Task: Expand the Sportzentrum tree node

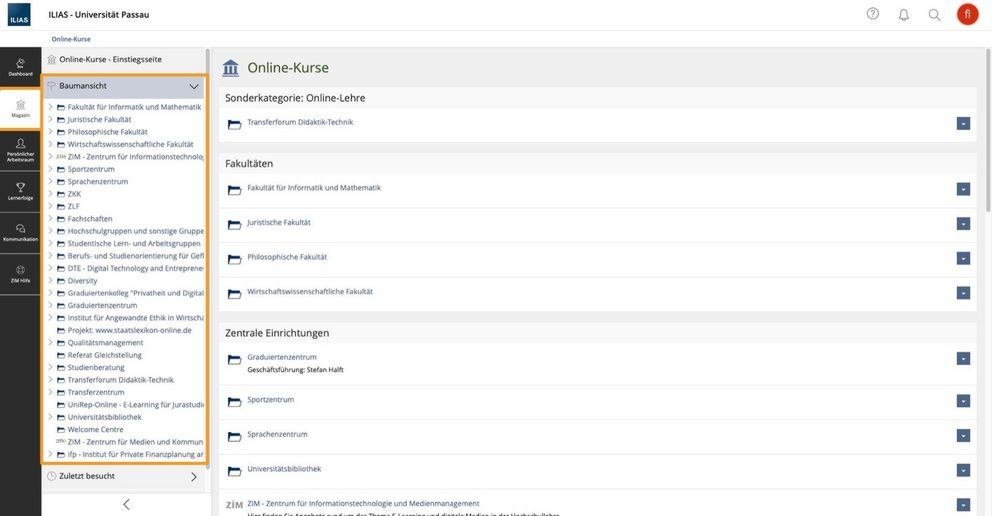Action: pos(50,169)
